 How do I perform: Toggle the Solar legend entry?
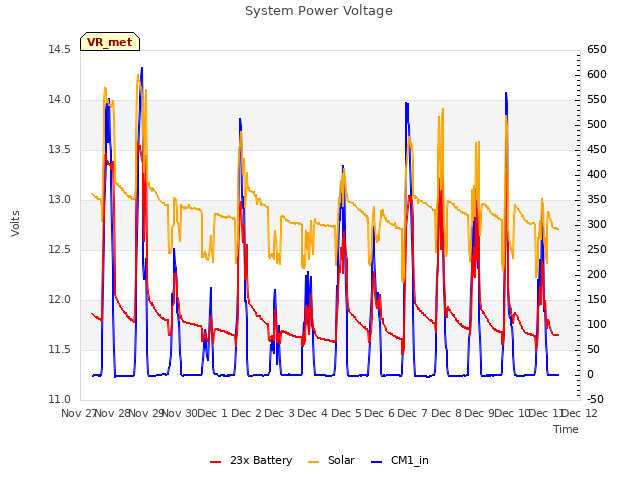pyautogui.click(x=331, y=460)
